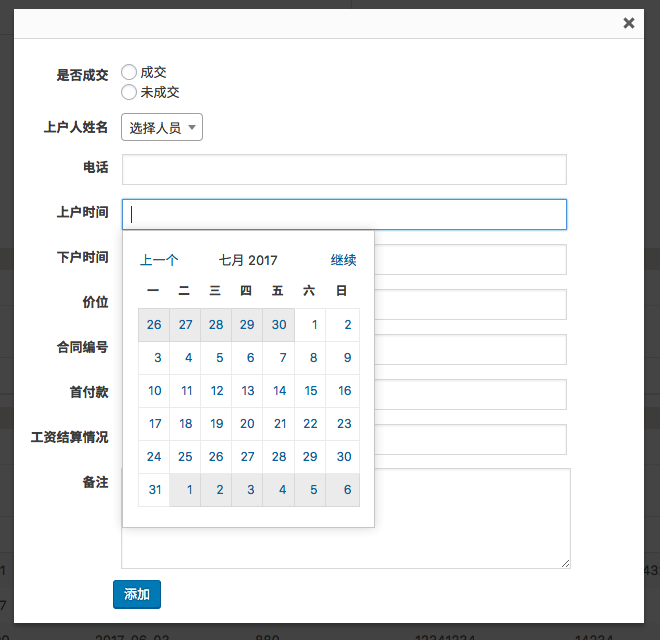Viewport: 660px width, 640px height.
Task: Pick June 26 from previous month days
Action: 154,324
